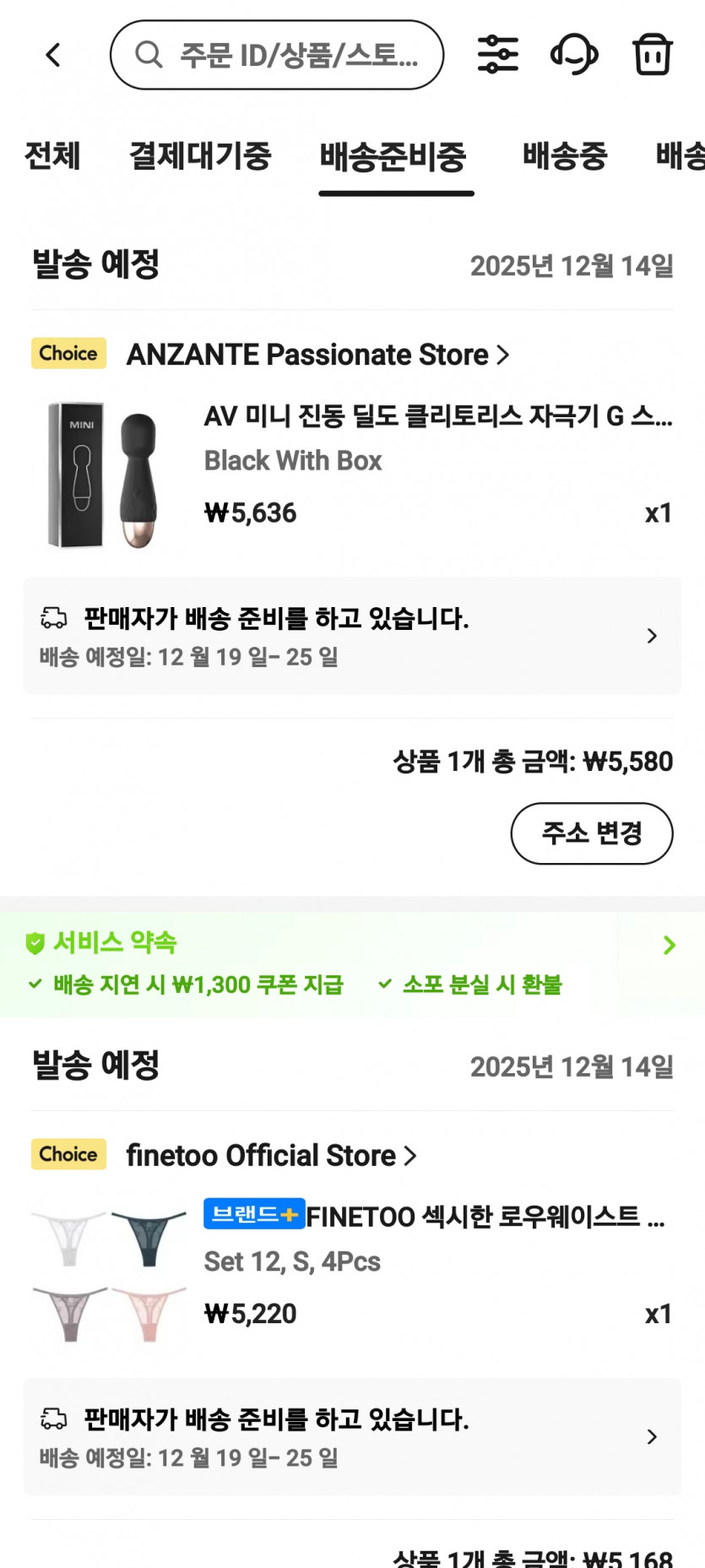Tap the search magnifier icon
This screenshot has width=705, height=1568.
click(x=149, y=55)
